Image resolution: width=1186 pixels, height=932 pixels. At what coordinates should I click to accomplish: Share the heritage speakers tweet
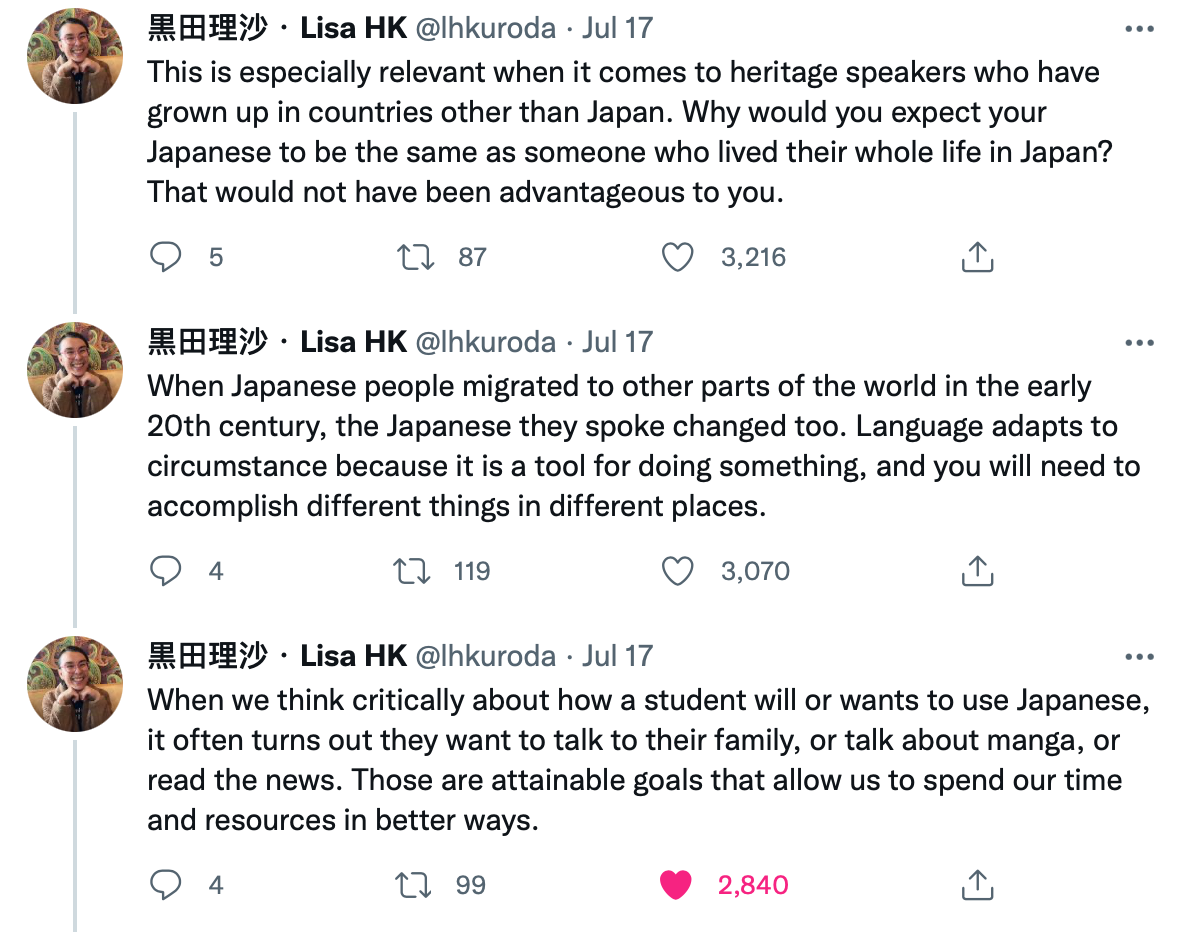pyautogui.click(x=976, y=257)
